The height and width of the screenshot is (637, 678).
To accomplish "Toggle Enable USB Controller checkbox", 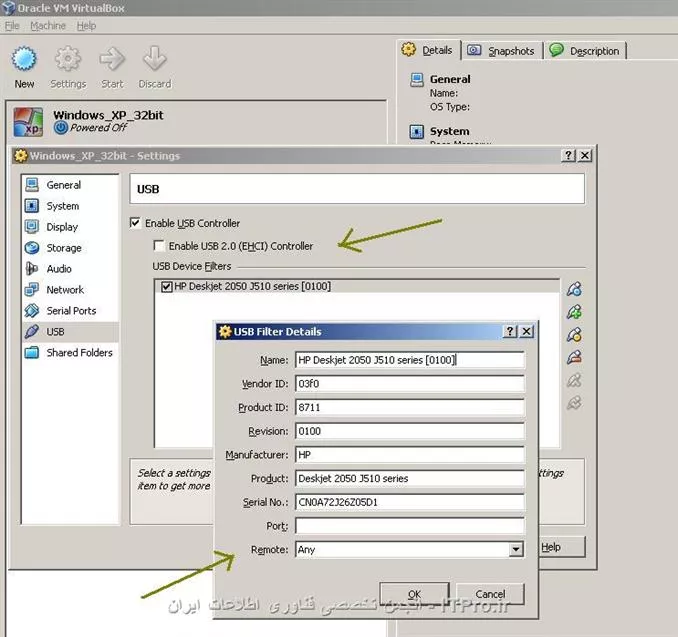I will point(135,223).
